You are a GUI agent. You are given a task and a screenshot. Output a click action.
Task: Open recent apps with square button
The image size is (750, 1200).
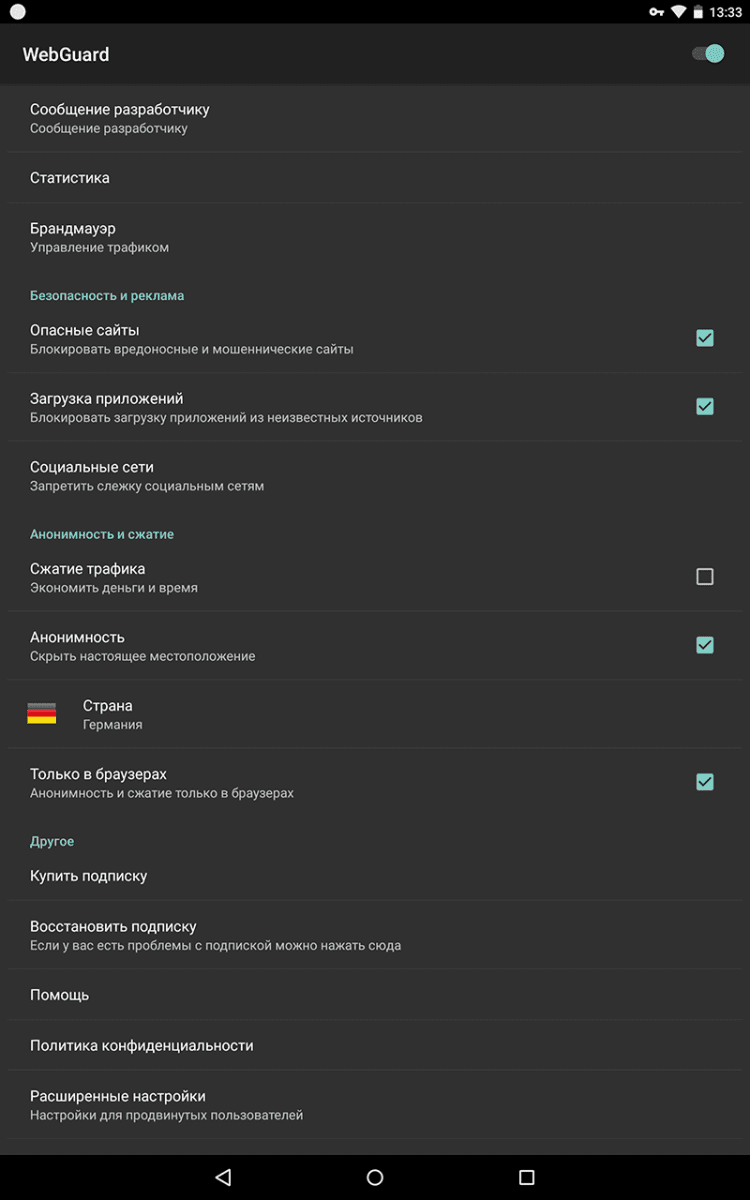coord(527,1177)
